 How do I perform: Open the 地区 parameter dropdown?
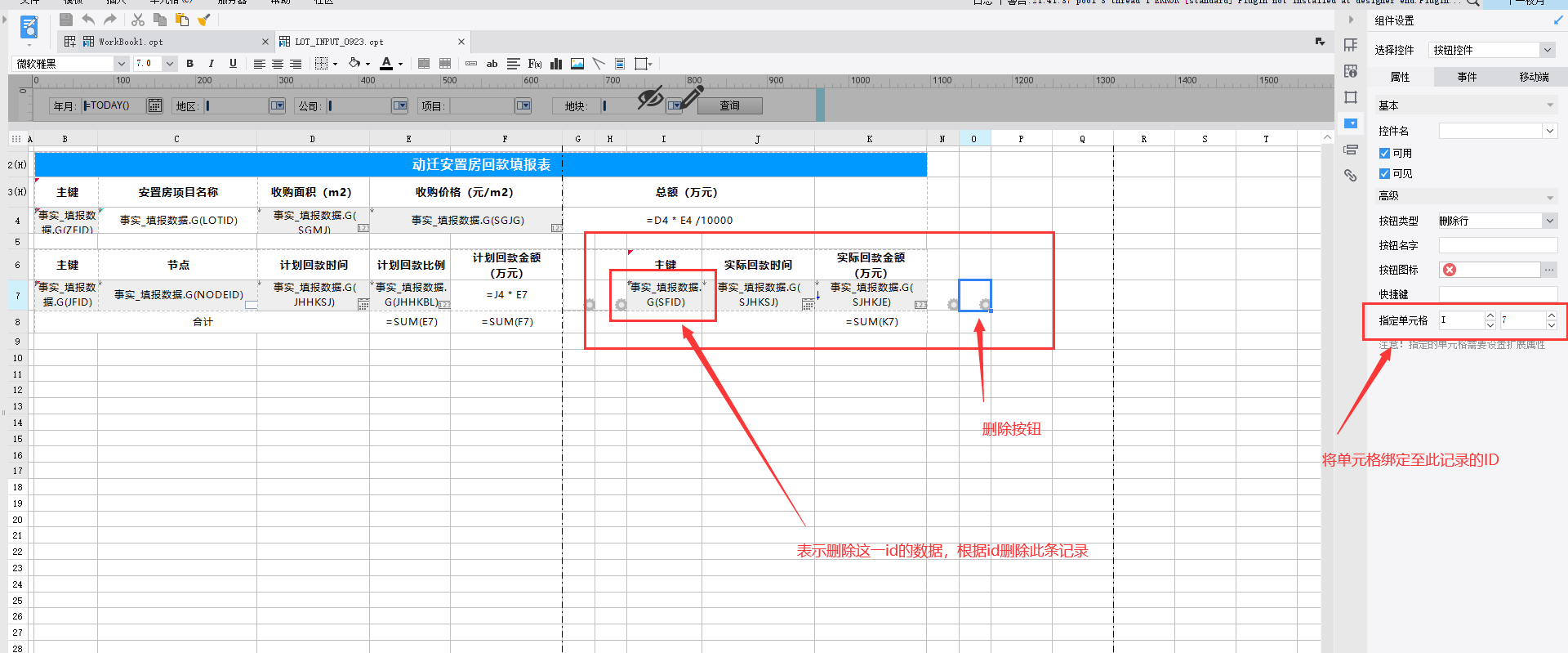click(x=278, y=105)
